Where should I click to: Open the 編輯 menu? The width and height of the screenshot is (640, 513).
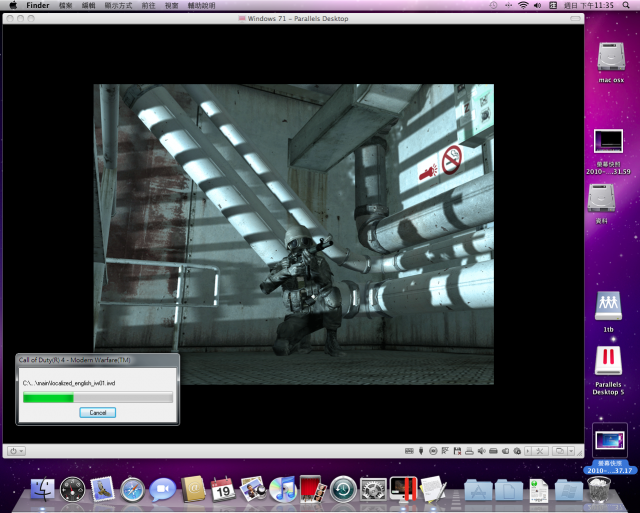[x=89, y=5]
